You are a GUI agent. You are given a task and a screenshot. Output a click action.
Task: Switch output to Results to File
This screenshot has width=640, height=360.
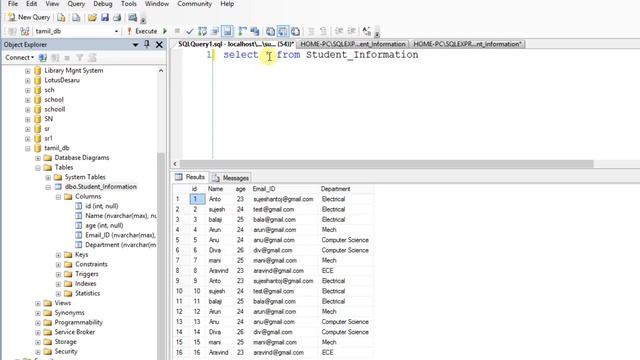tap(296, 31)
